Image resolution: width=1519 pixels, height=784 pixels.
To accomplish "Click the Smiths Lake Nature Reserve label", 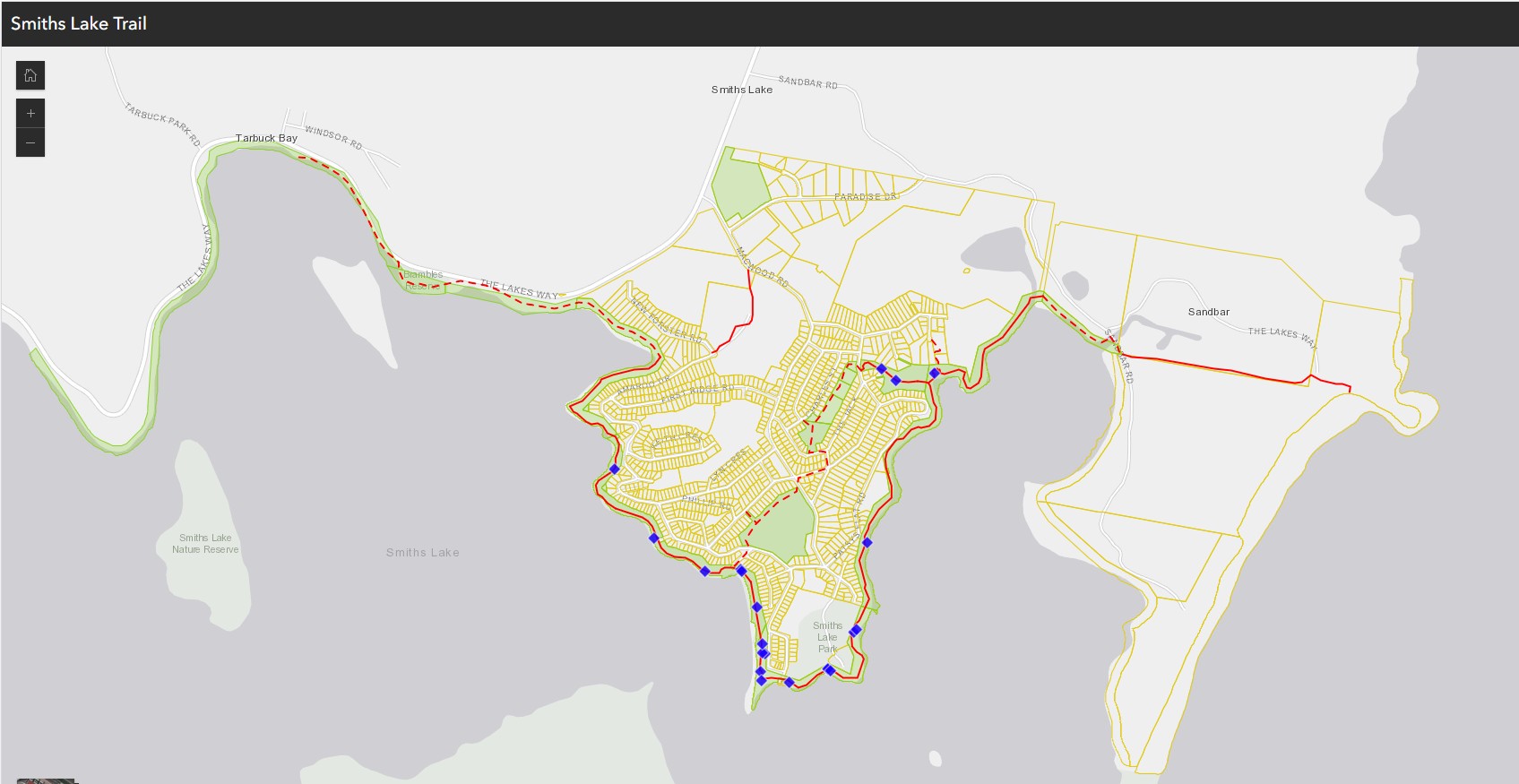I will pyautogui.click(x=205, y=544).
